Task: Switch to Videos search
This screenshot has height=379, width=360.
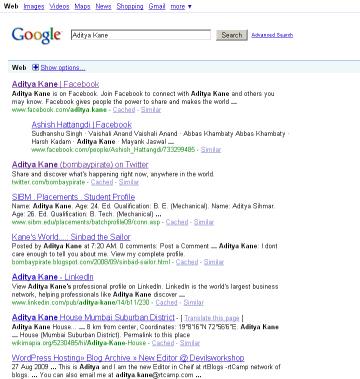Action: point(59,6)
